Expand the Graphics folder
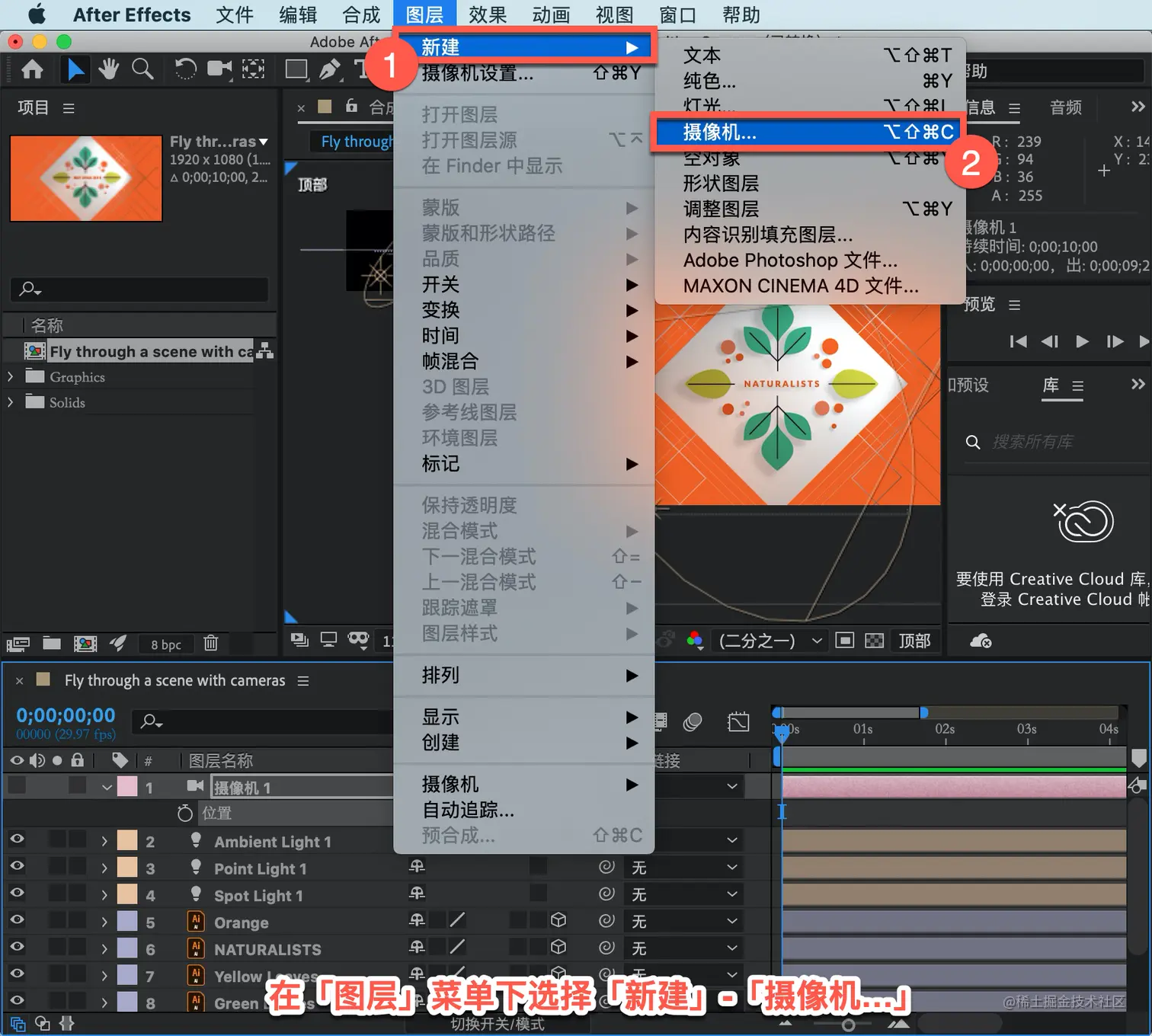Image resolution: width=1152 pixels, height=1036 pixels. (x=11, y=377)
